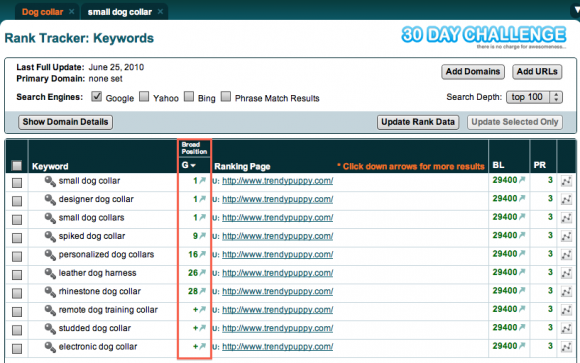Click the magnifier icon beside small dog collar
This screenshot has height=363, width=580.
point(50,181)
